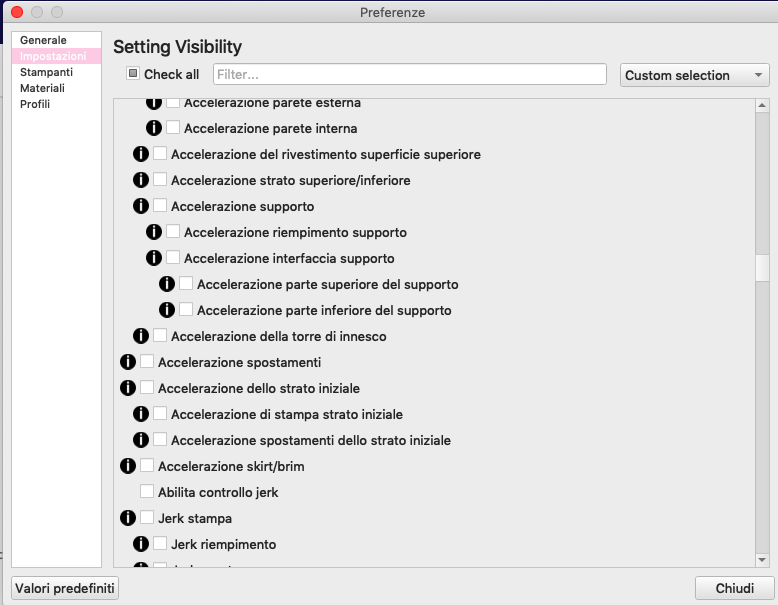This screenshot has width=778, height=605.
Task: Click info icon next to Accelerazione interfaccia supporto
Action: click(154, 258)
